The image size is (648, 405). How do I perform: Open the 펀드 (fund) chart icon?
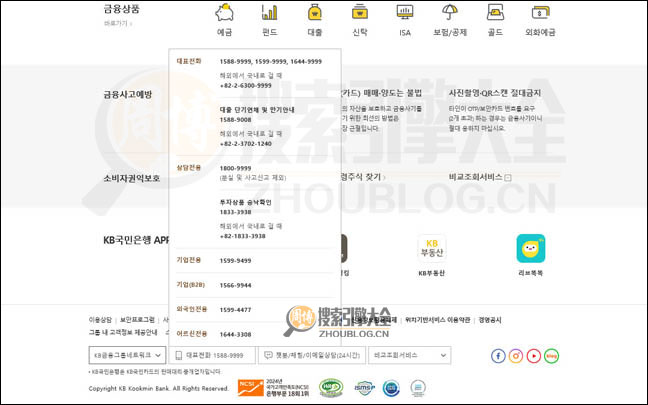[270, 13]
